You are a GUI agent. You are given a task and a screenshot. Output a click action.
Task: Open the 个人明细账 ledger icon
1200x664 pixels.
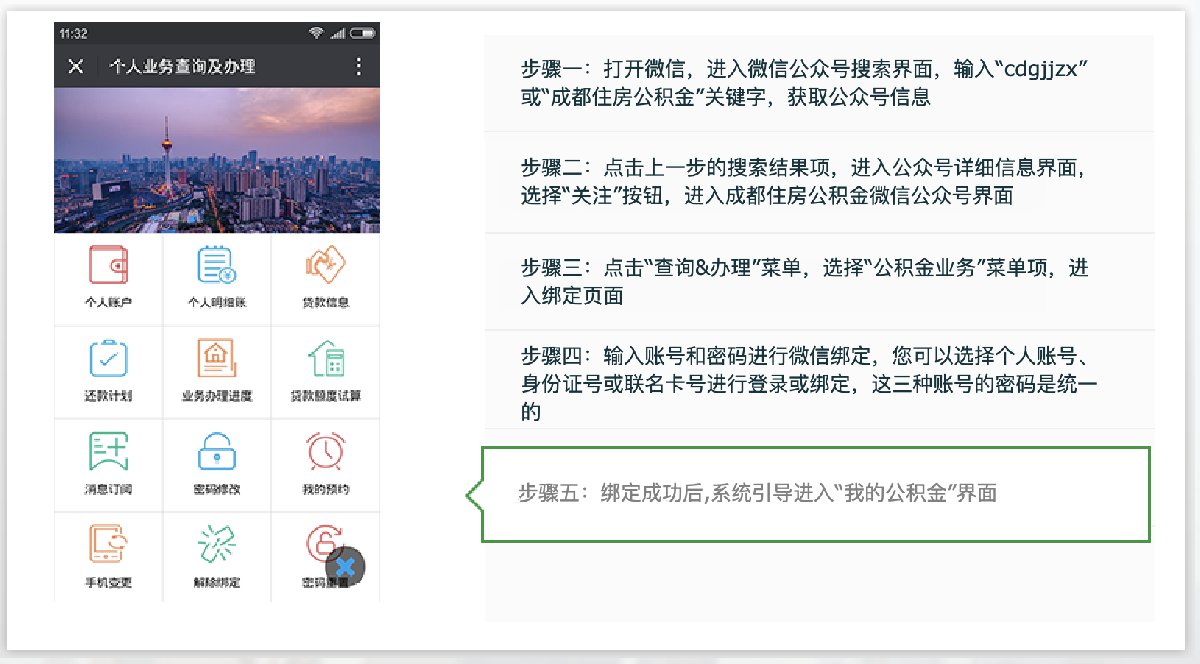coord(216,265)
